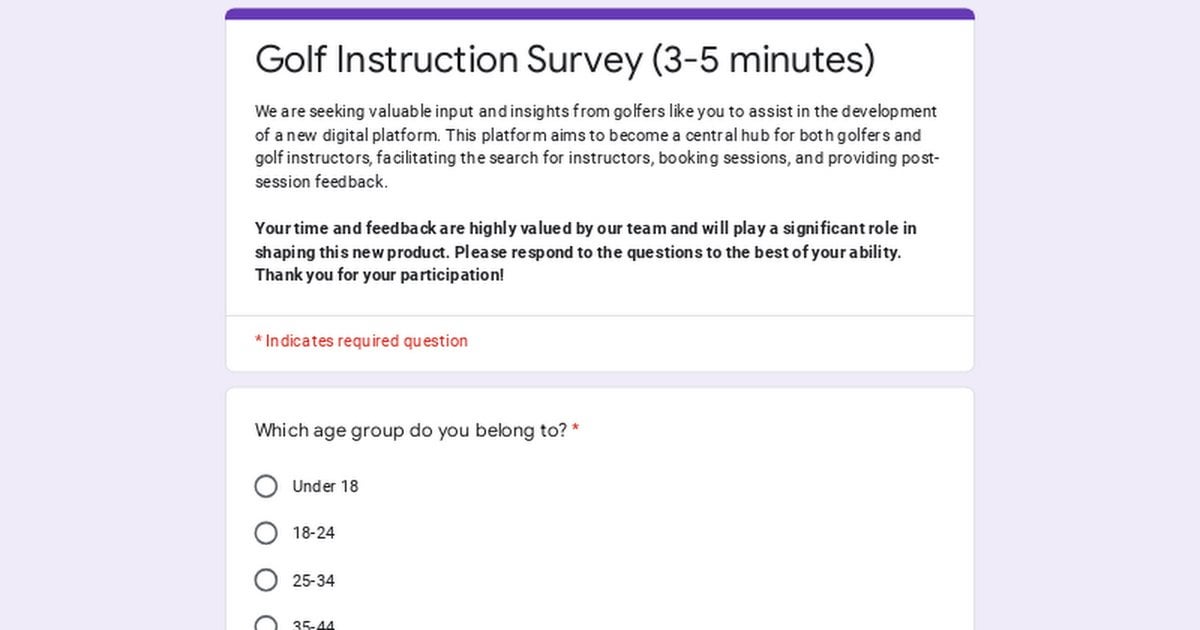
Task: Click the "25-34" option label text
Action: point(313,580)
